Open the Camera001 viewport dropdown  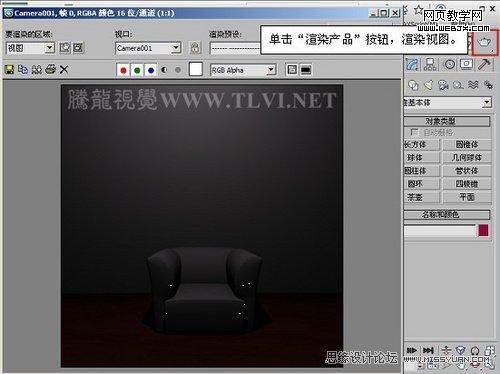tap(148, 48)
